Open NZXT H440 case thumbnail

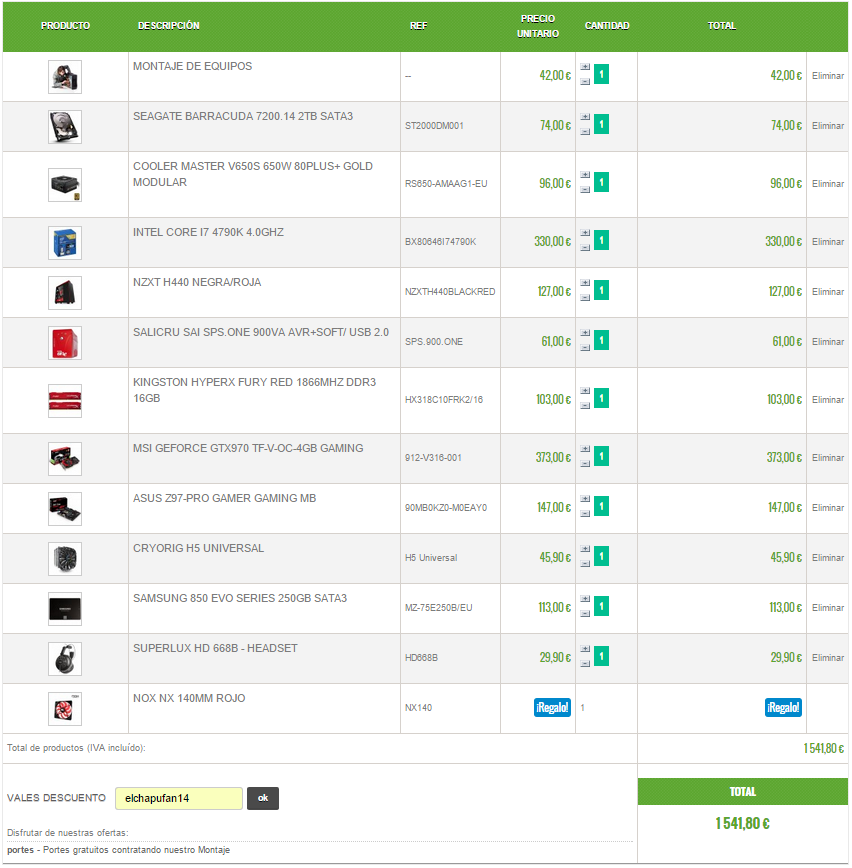click(x=65, y=293)
